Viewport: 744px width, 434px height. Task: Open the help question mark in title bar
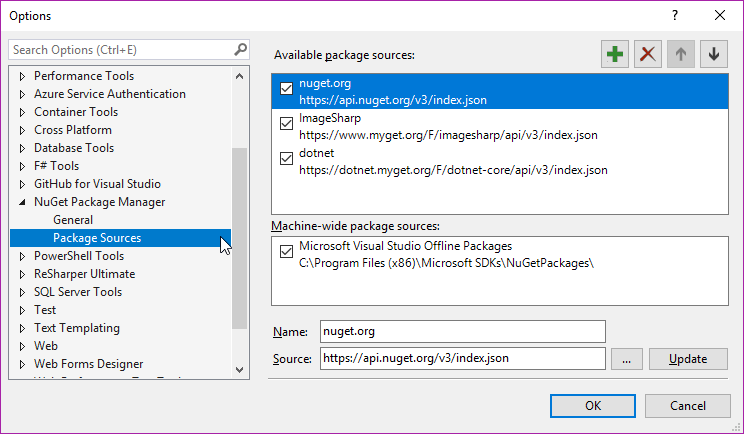[675, 15]
